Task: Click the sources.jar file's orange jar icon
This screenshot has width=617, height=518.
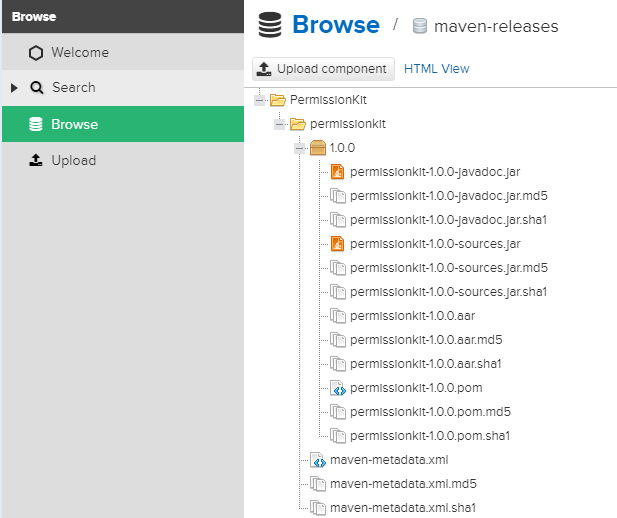Action: tap(338, 244)
